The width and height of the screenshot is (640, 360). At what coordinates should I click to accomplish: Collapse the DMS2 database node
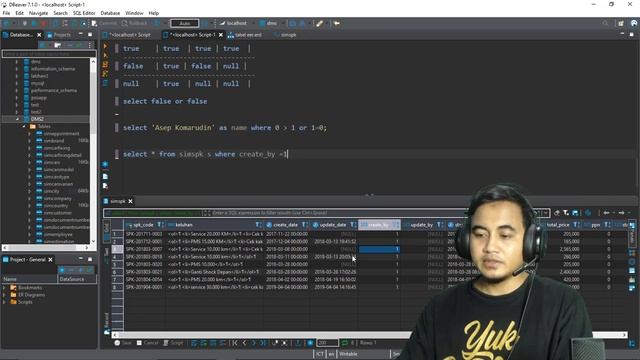[17, 119]
